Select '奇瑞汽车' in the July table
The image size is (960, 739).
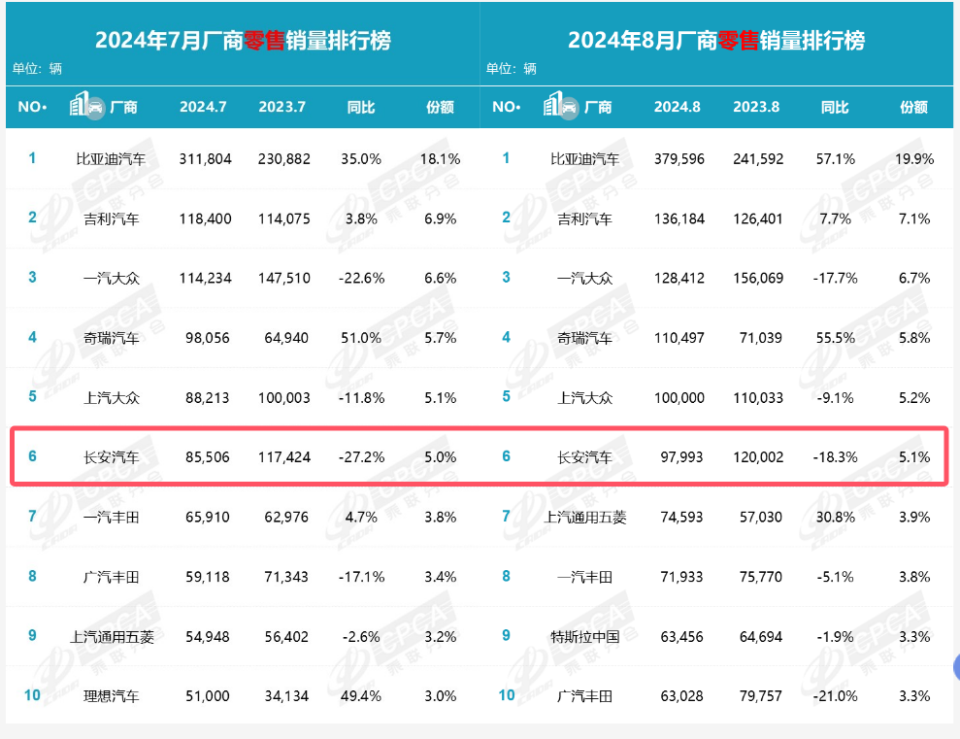tap(111, 338)
